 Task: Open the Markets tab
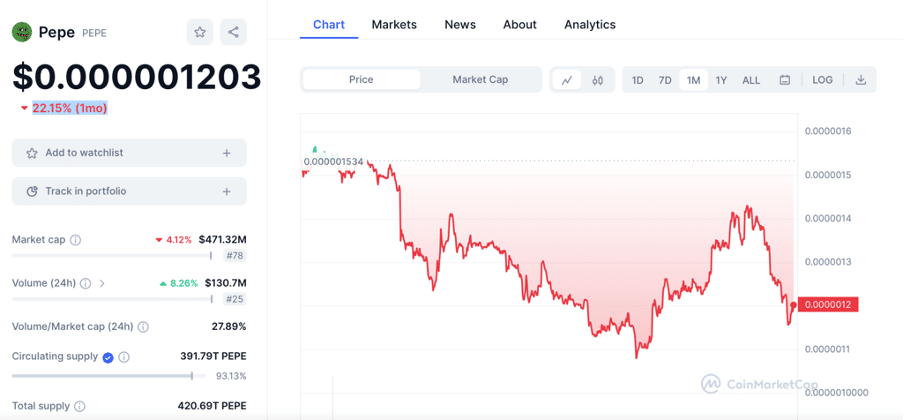tap(394, 25)
